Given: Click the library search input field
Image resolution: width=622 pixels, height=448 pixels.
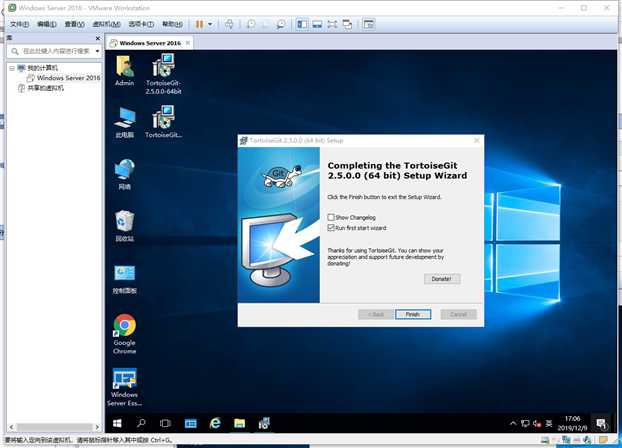Looking at the screenshot, I should 52,51.
